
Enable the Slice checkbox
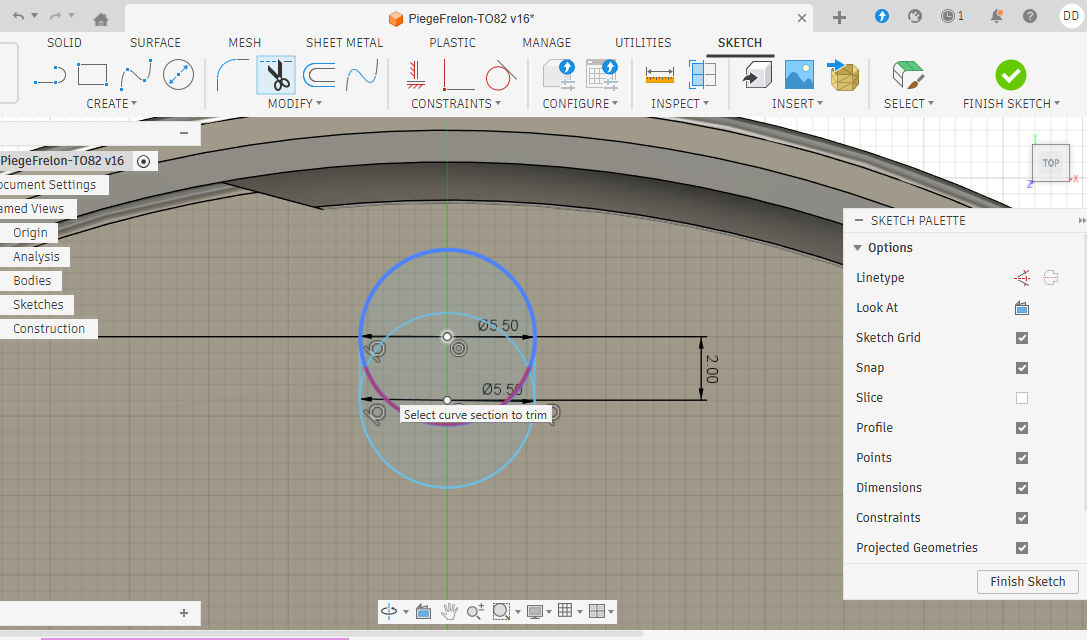1022,398
